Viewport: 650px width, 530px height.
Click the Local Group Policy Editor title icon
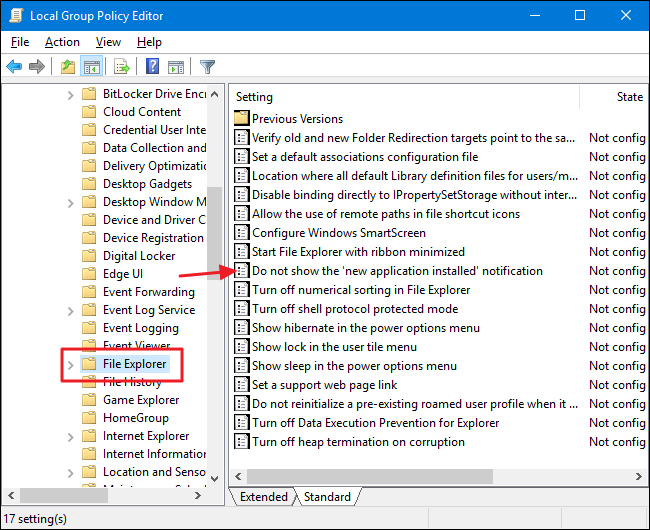point(16,15)
